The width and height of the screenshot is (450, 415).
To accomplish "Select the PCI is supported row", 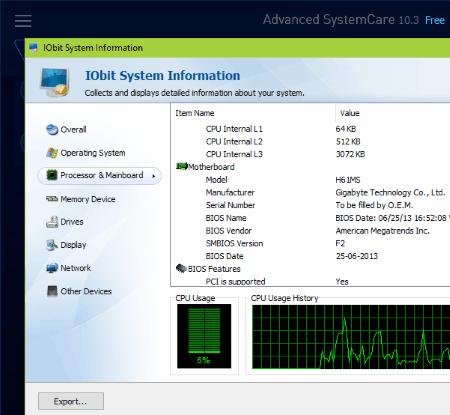I will click(x=310, y=281).
